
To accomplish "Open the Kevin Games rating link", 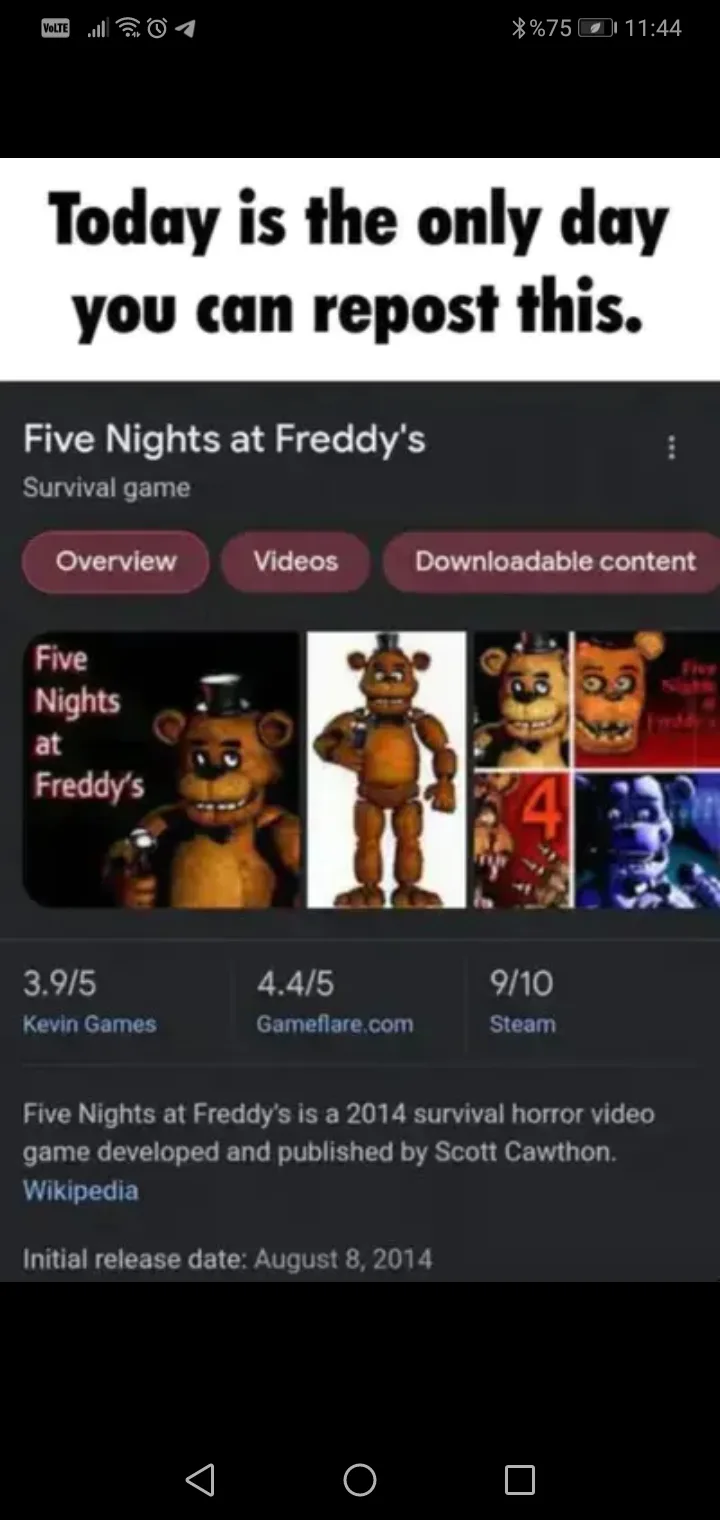I will click(x=90, y=1024).
